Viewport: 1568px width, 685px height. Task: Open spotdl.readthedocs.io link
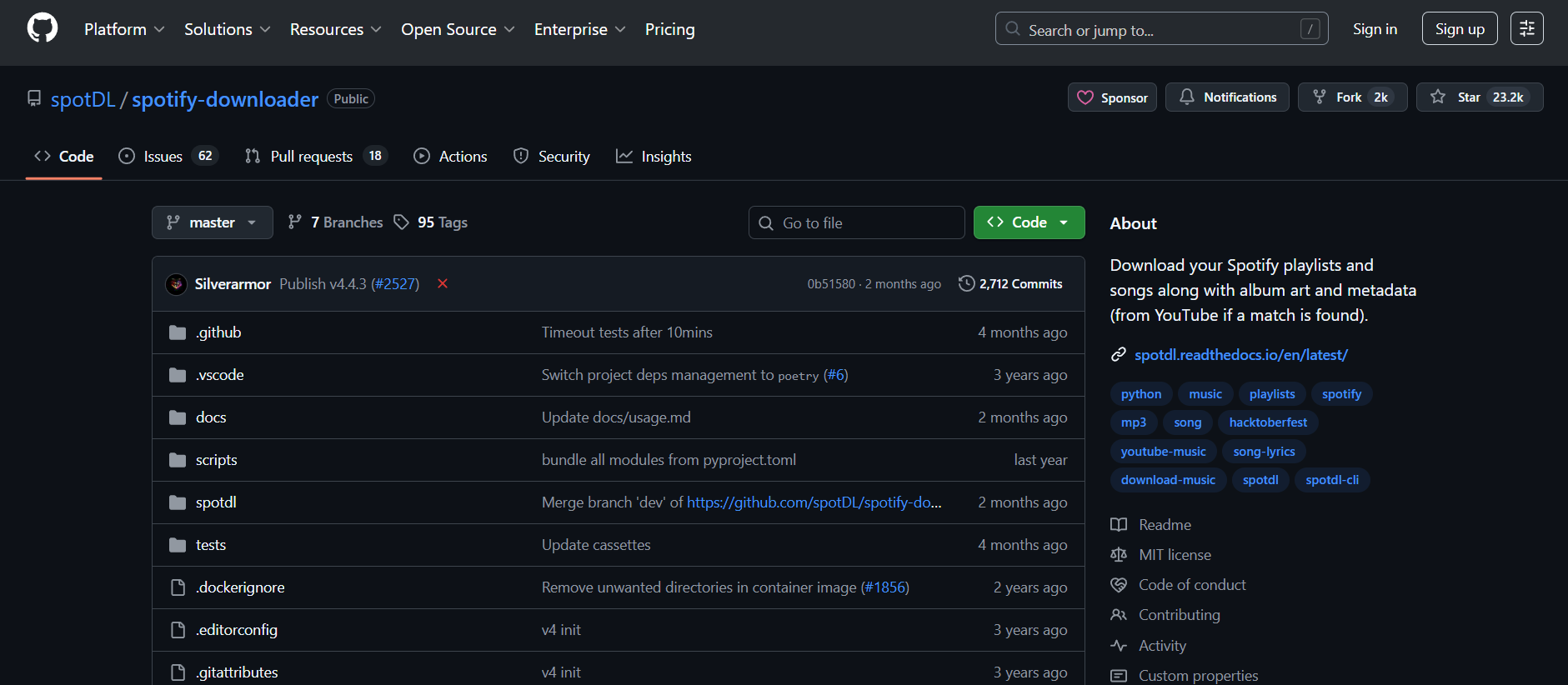(x=1240, y=355)
